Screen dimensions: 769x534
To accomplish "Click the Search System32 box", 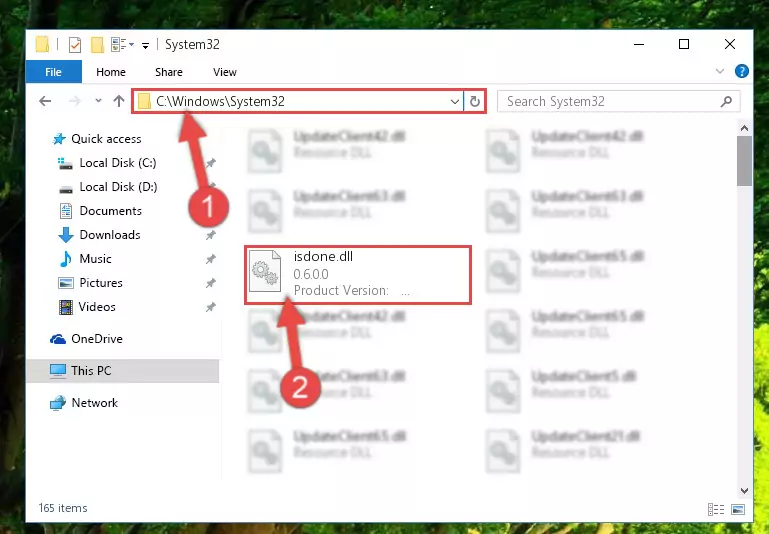I will coord(618,102).
